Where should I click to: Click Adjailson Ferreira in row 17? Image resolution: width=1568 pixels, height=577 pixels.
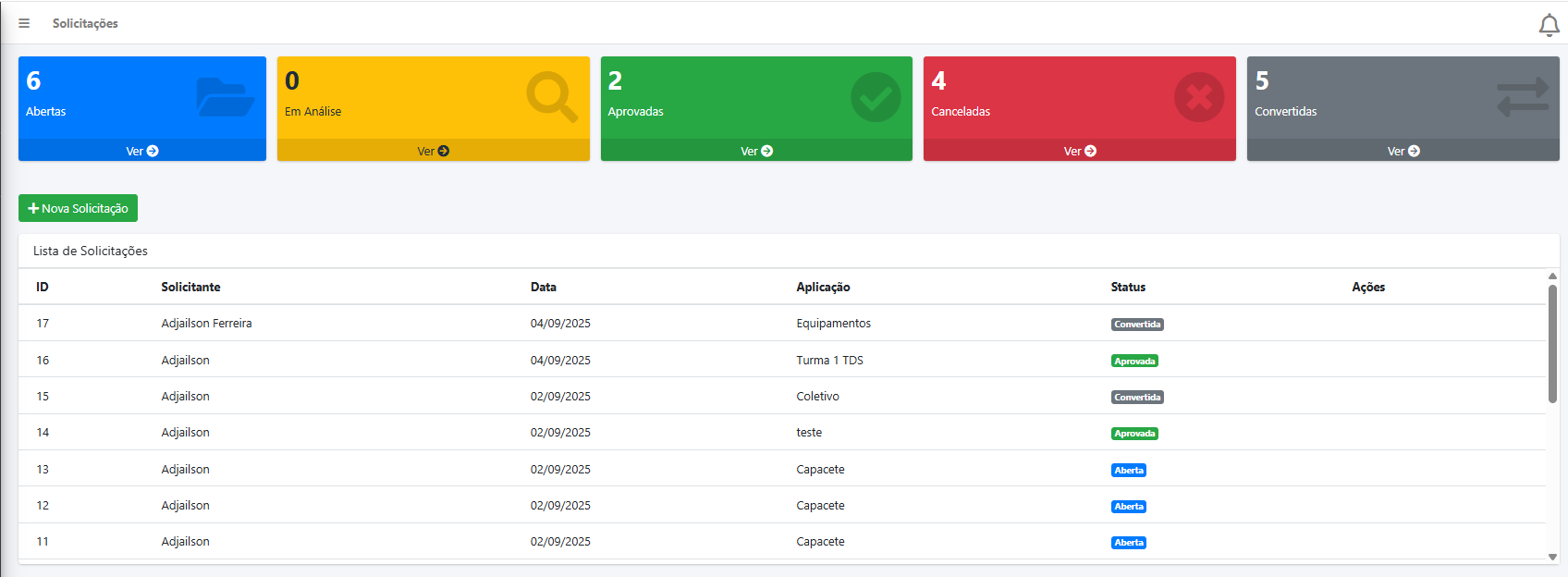click(x=206, y=323)
